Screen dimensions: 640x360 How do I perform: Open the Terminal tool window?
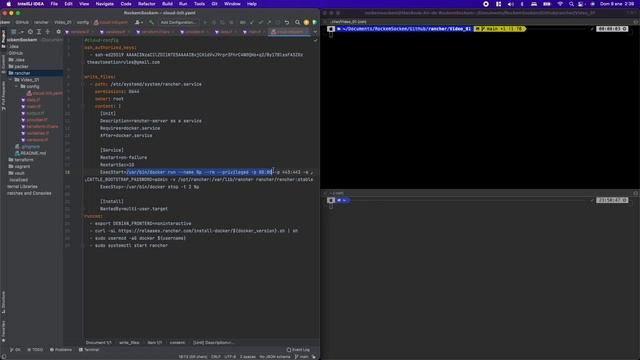click(89, 350)
